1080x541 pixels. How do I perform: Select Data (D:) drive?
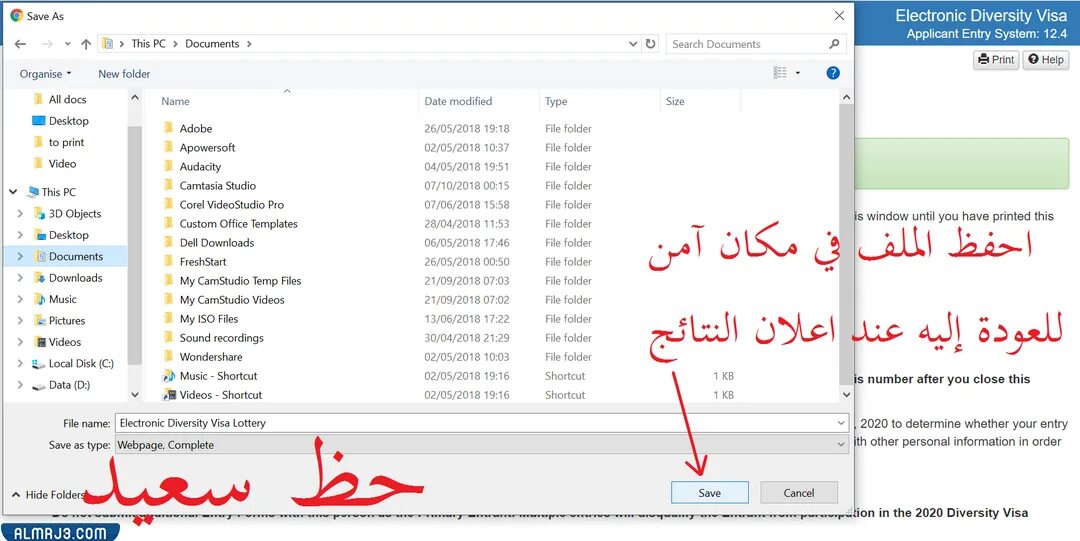pos(70,385)
